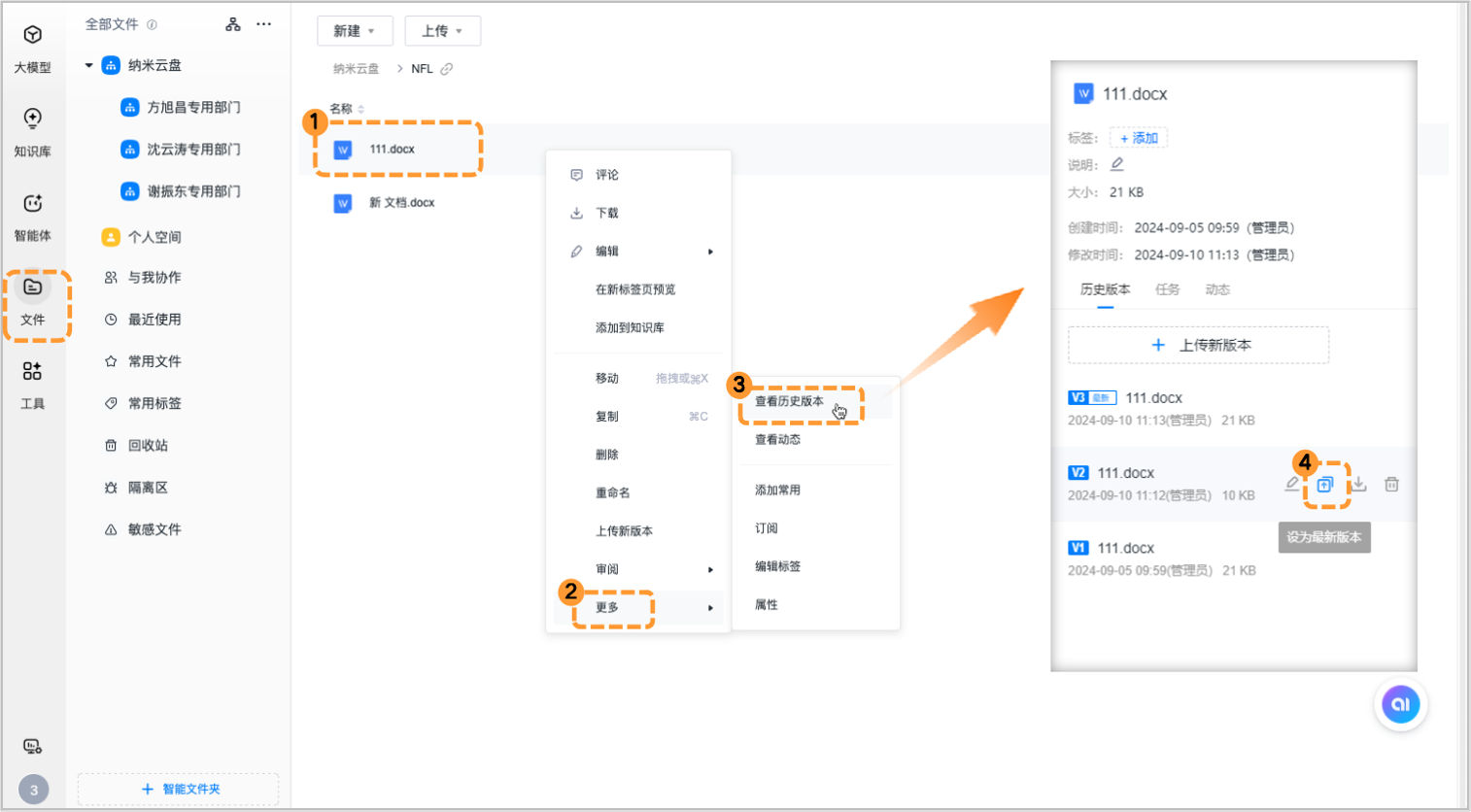Switch to the 任务 tab
The height and width of the screenshot is (812, 1471).
[1168, 288]
